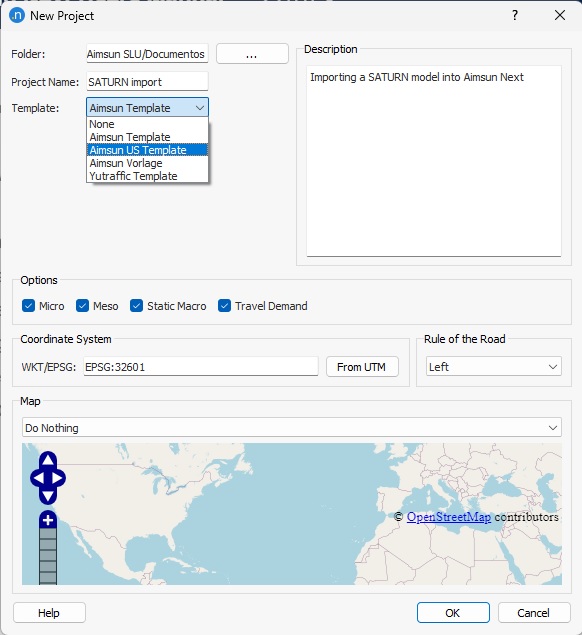Choose Aimsun US Template from the list

(147, 150)
